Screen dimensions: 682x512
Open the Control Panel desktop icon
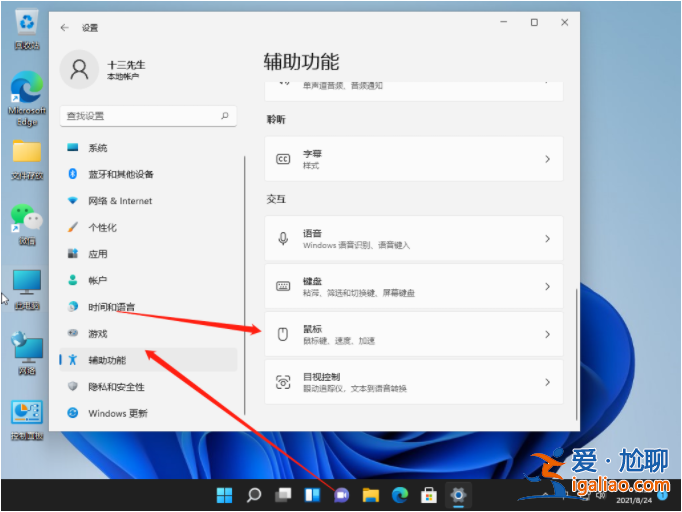pos(27,420)
